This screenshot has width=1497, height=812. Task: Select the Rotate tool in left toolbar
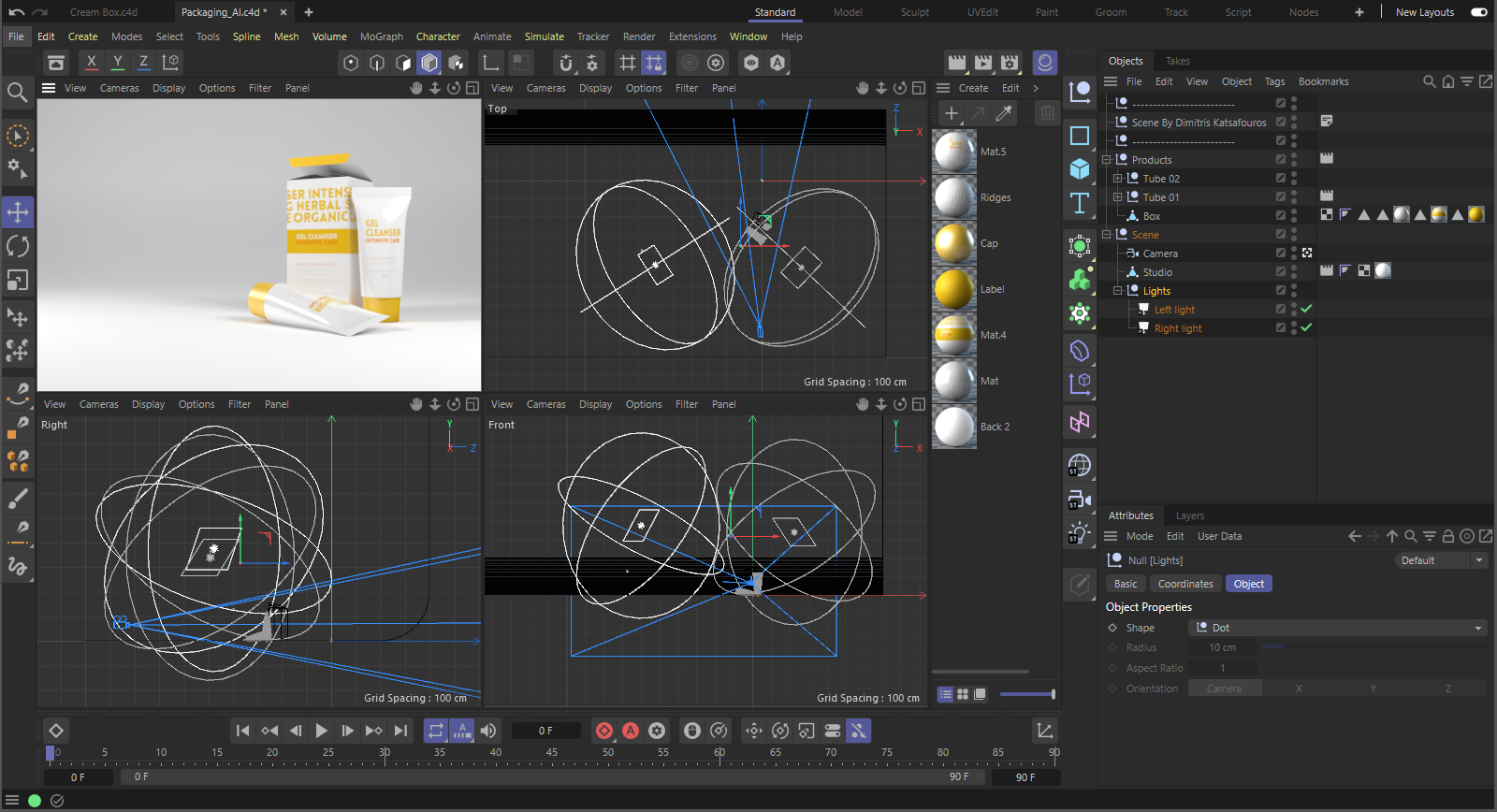tap(18, 246)
